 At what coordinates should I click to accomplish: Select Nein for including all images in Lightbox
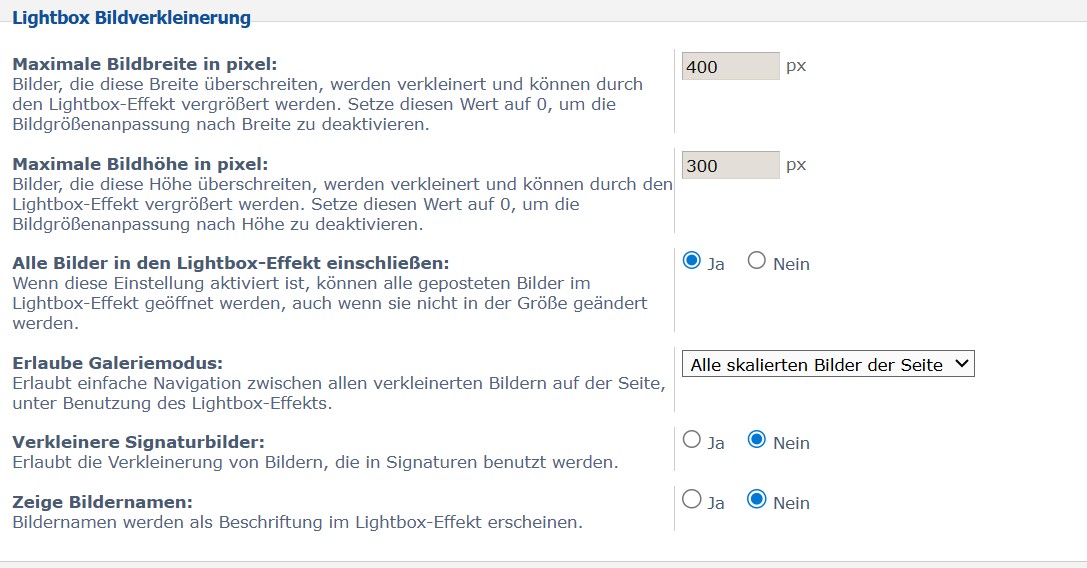[757, 261]
